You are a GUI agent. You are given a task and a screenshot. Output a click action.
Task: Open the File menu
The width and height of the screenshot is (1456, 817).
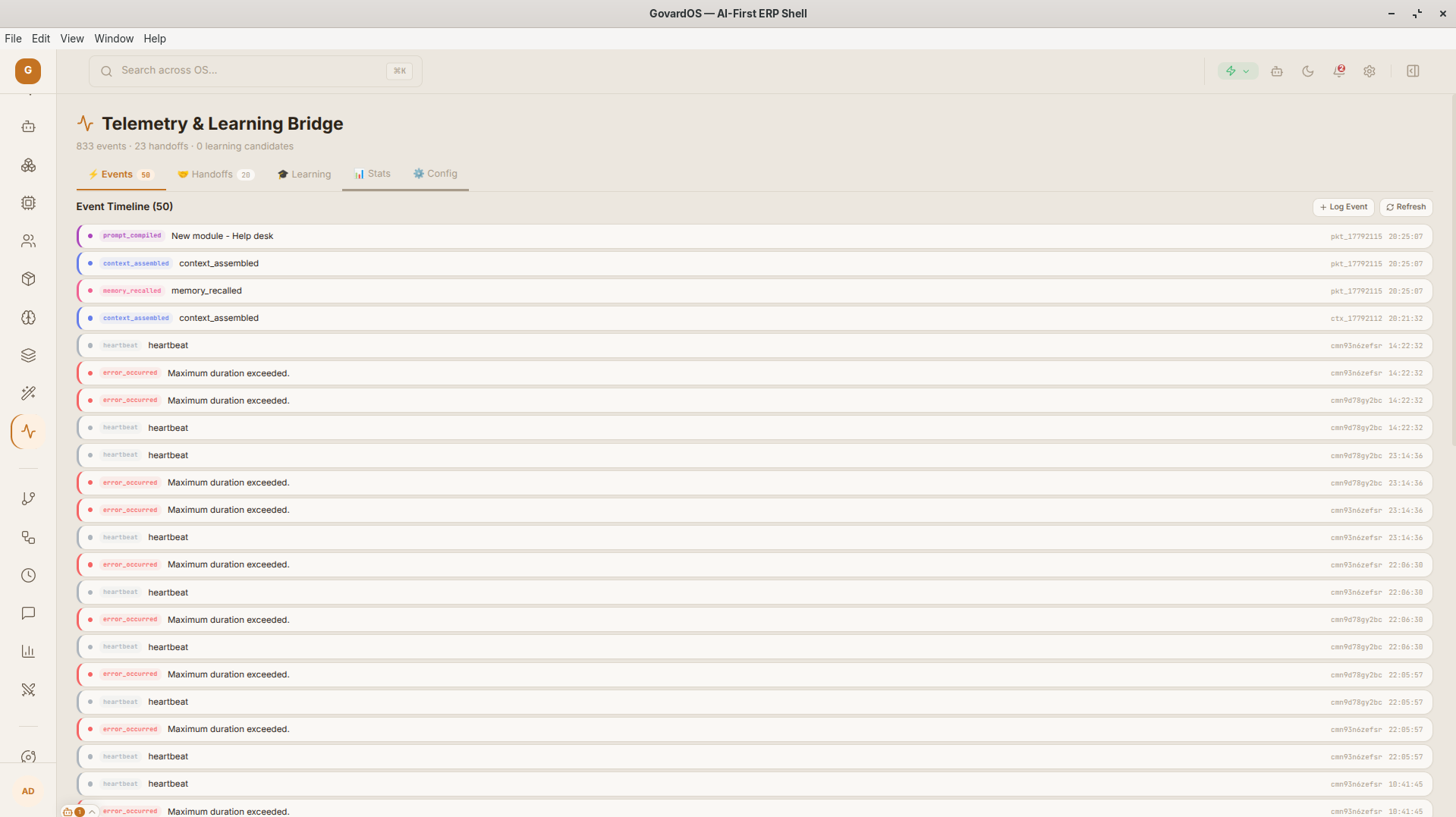pos(13,39)
